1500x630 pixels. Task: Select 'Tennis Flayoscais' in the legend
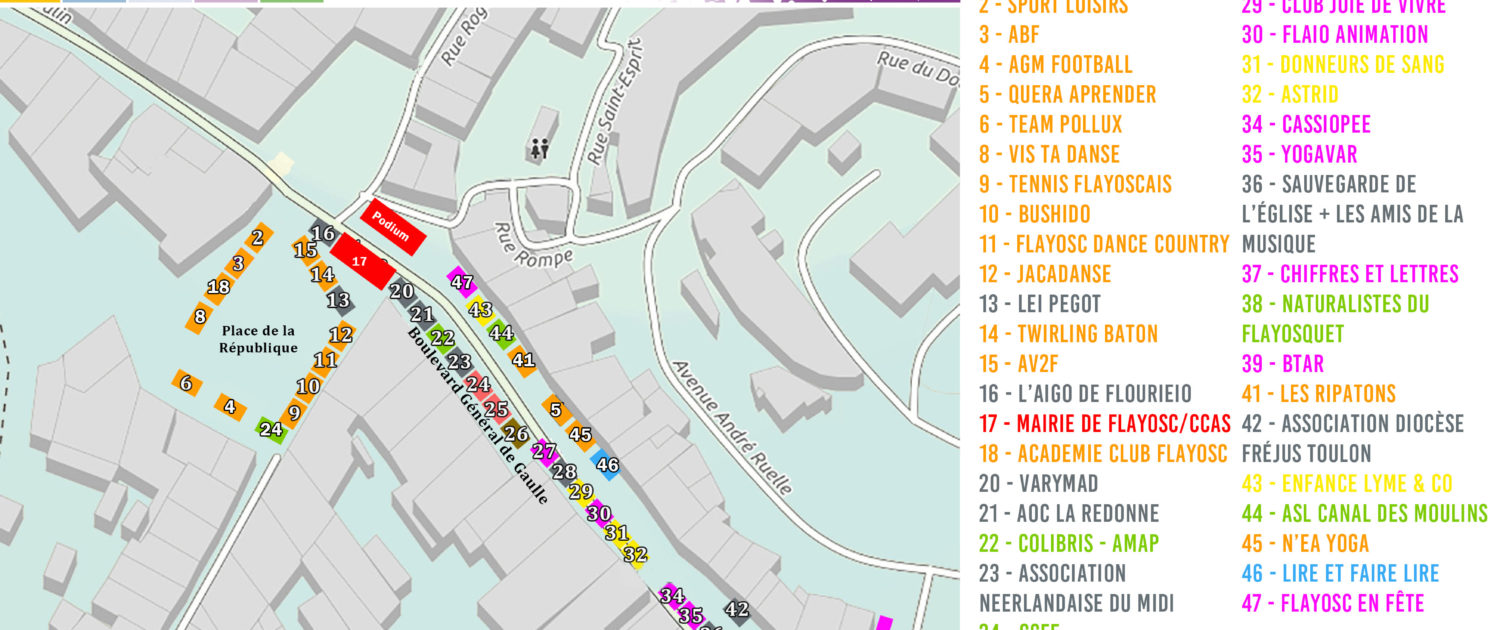(x=1075, y=184)
